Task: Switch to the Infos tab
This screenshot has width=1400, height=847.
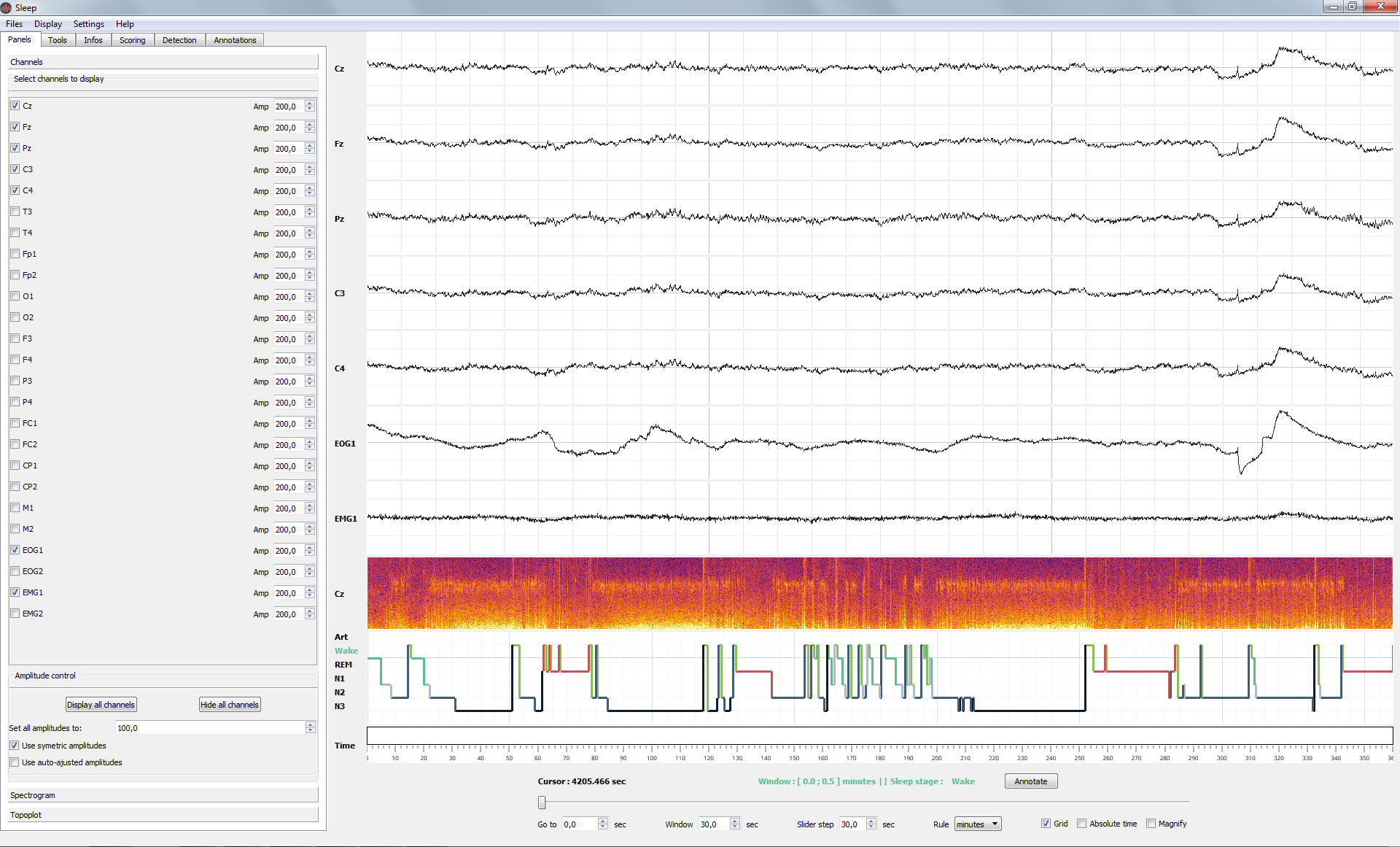Action: point(93,40)
